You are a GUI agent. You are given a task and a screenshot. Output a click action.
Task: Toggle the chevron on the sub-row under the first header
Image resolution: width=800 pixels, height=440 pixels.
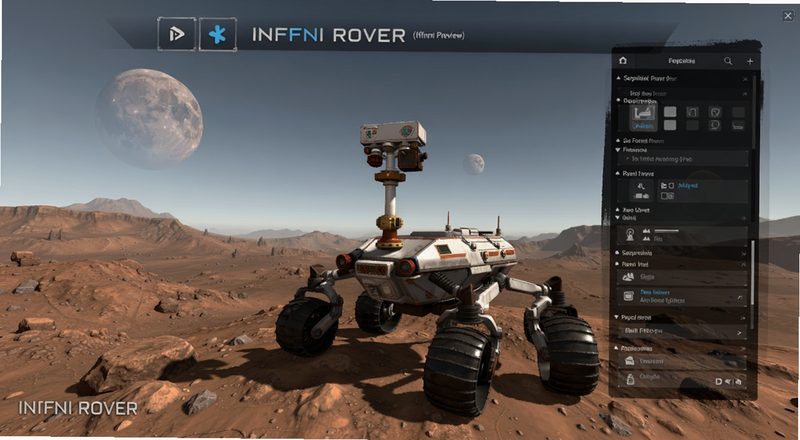(745, 94)
